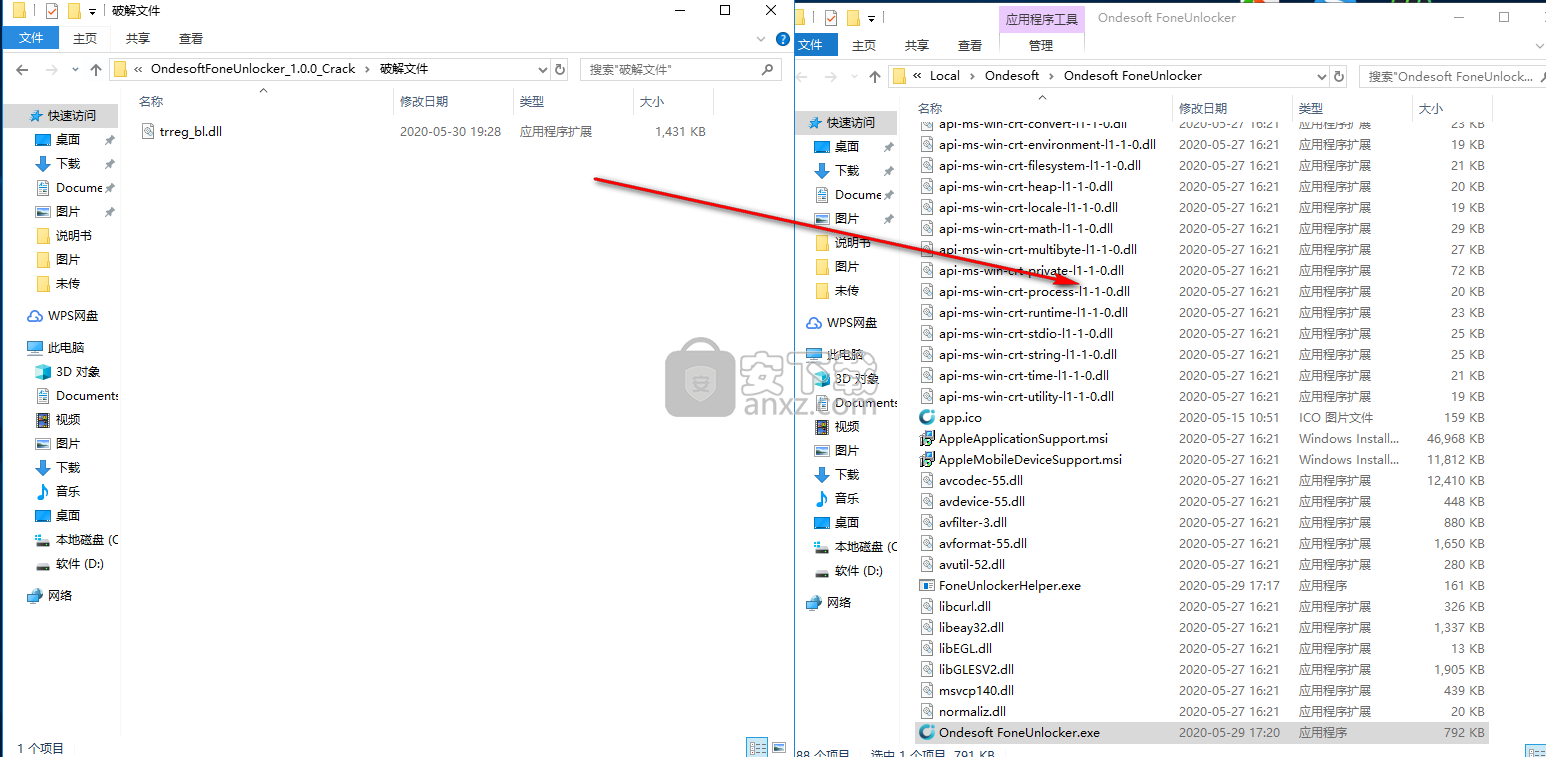This screenshot has width=1546, height=757.
Task: Open left quick access toolbar customize dropdown
Action: coord(93,12)
